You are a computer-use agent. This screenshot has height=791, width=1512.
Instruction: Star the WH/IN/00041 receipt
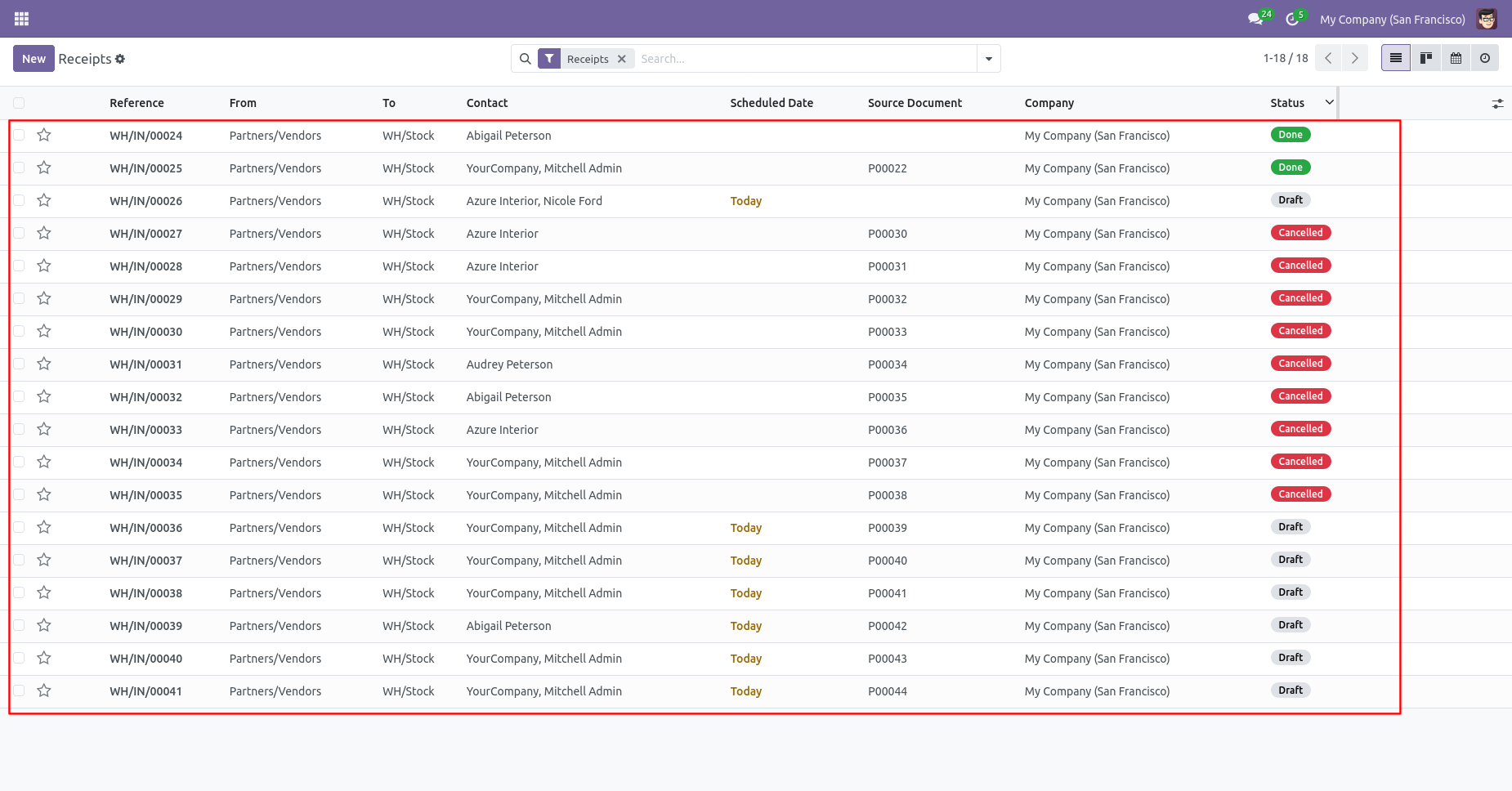point(44,690)
